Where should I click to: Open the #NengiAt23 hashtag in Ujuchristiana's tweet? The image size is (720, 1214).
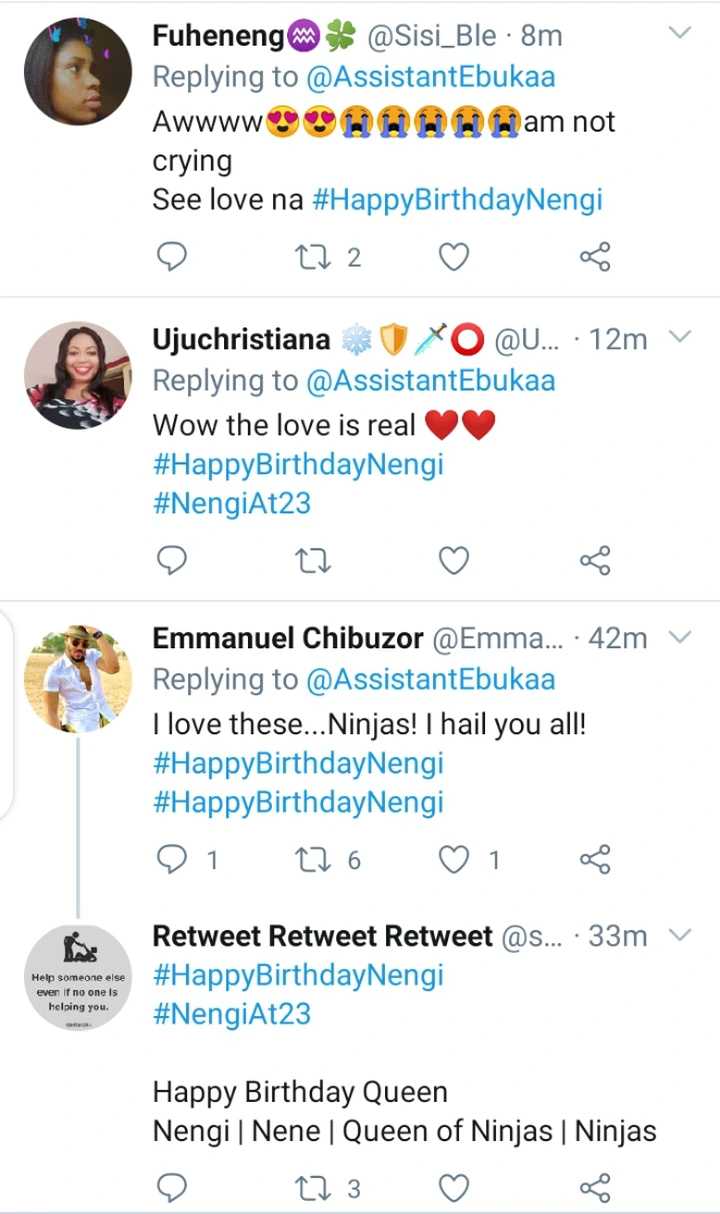point(231,503)
